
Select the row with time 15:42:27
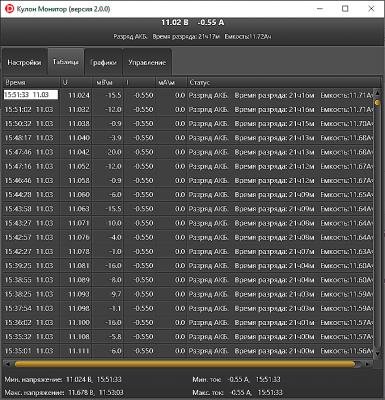tap(188, 252)
